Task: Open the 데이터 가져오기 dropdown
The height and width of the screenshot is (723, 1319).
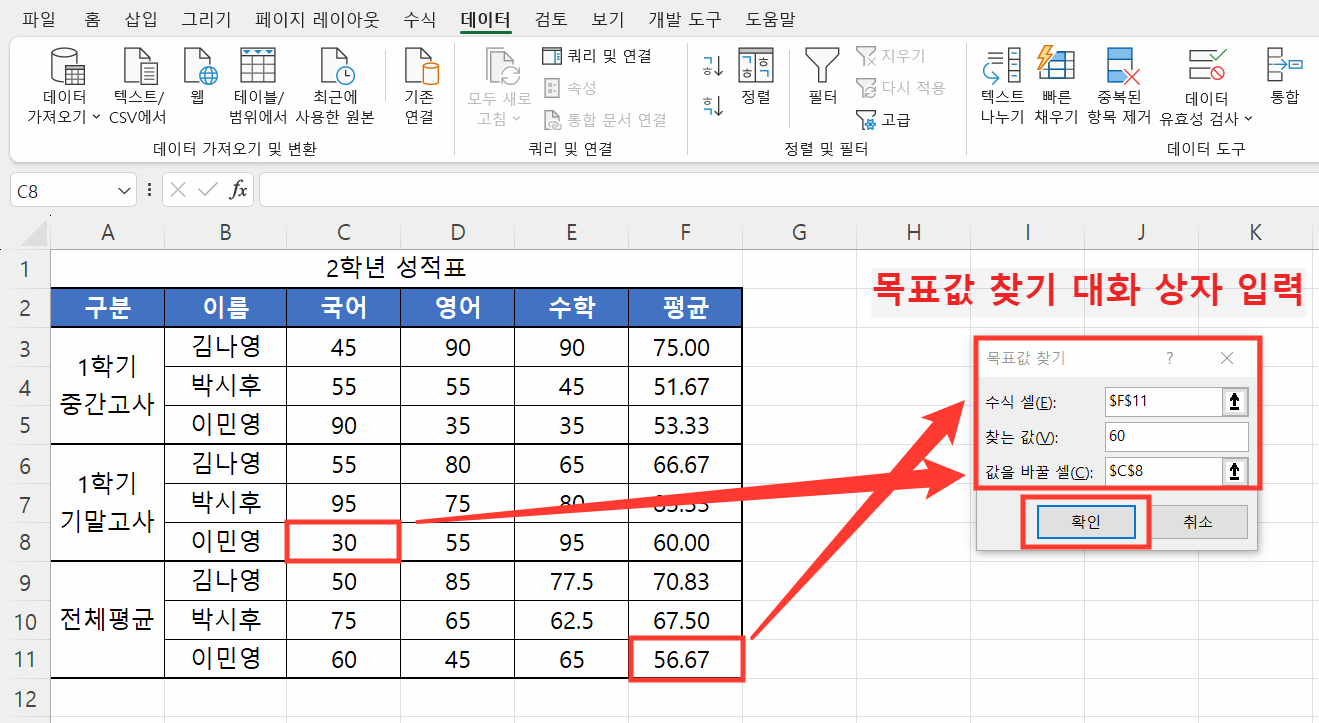Action: (67, 85)
